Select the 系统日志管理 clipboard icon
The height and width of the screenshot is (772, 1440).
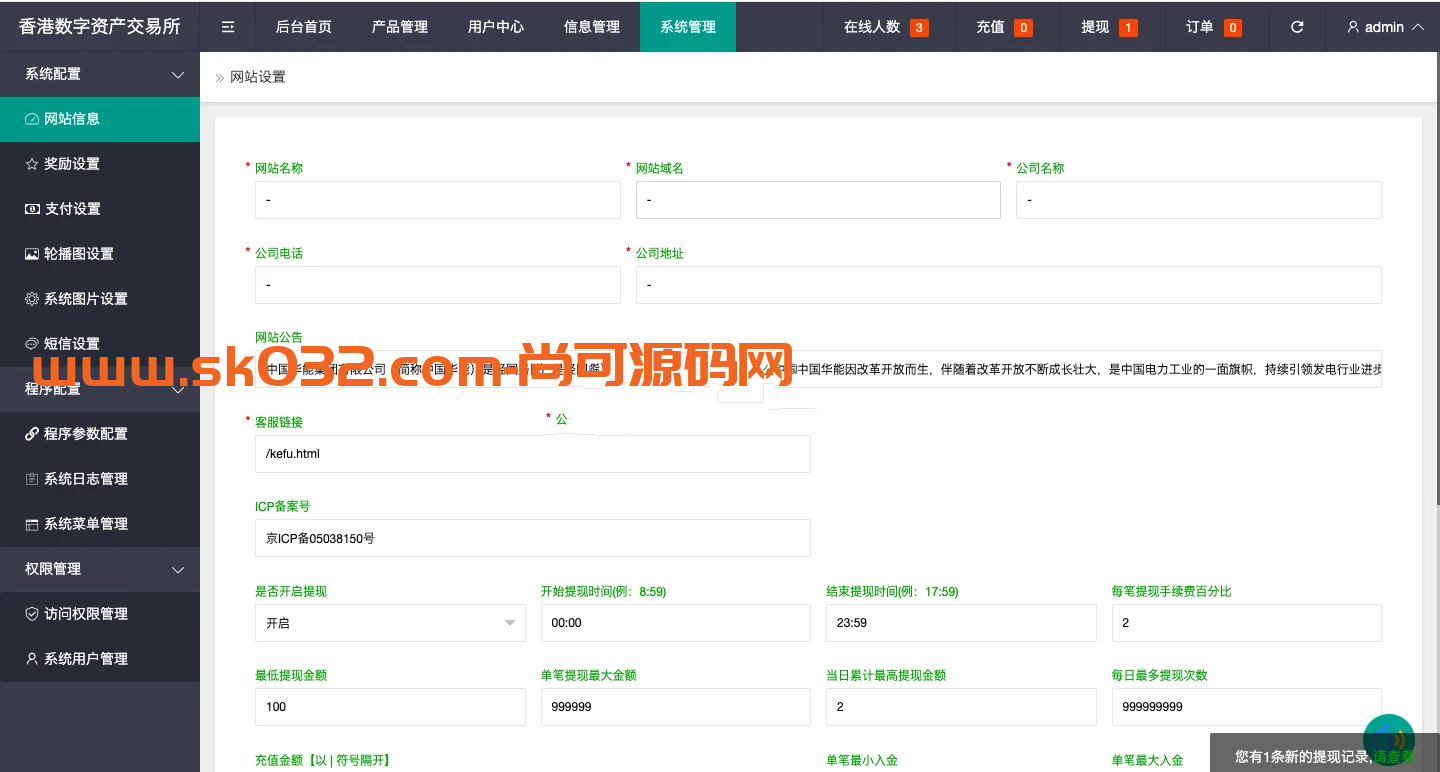click(x=32, y=479)
